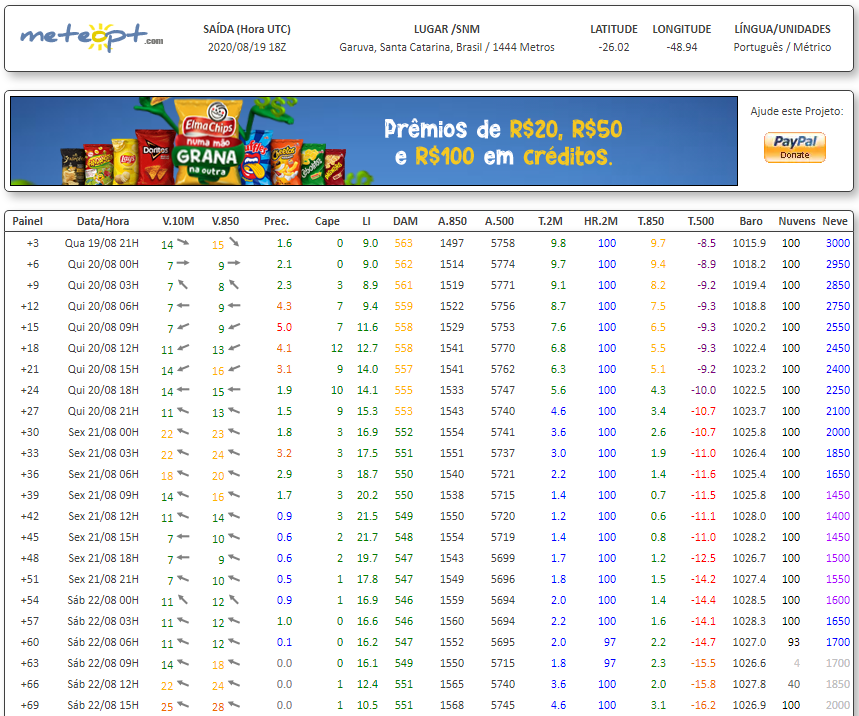Select the +12 panel row label
The width and height of the screenshot is (859, 716).
point(30,306)
